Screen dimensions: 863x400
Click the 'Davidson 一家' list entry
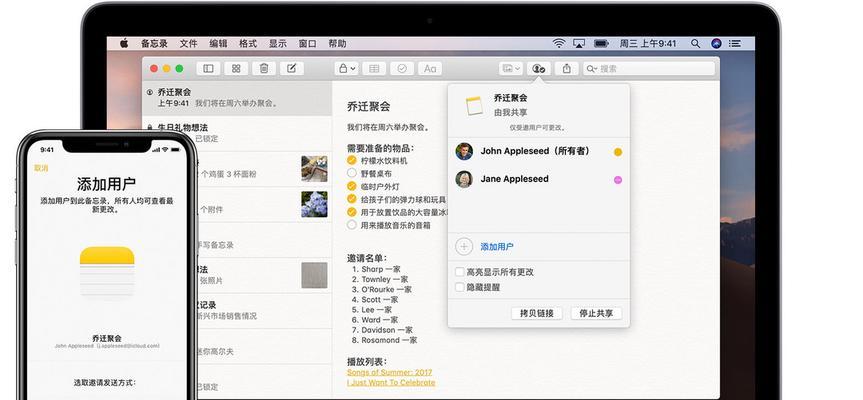(x=387, y=330)
